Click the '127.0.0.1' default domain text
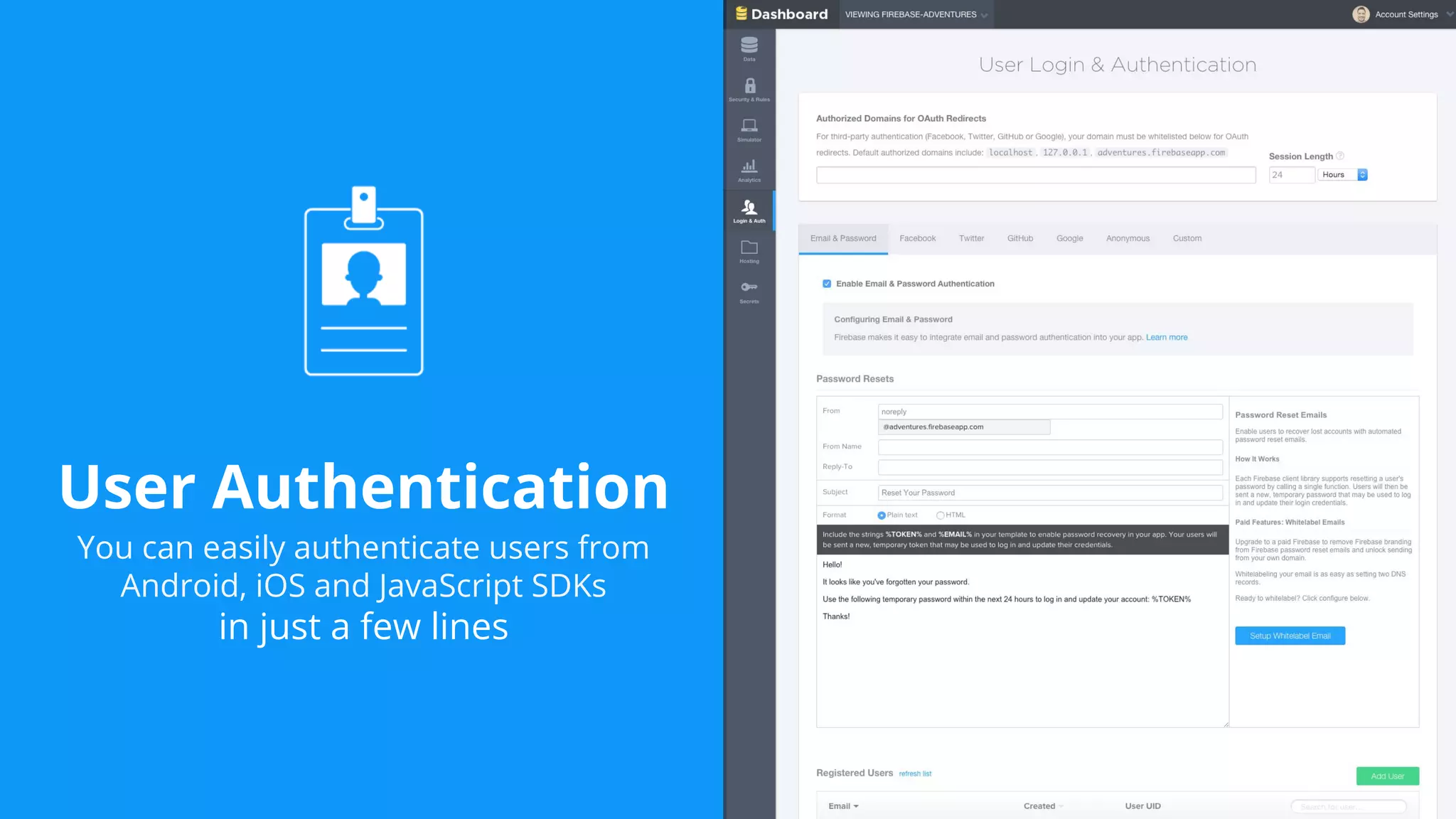 pos(1064,153)
